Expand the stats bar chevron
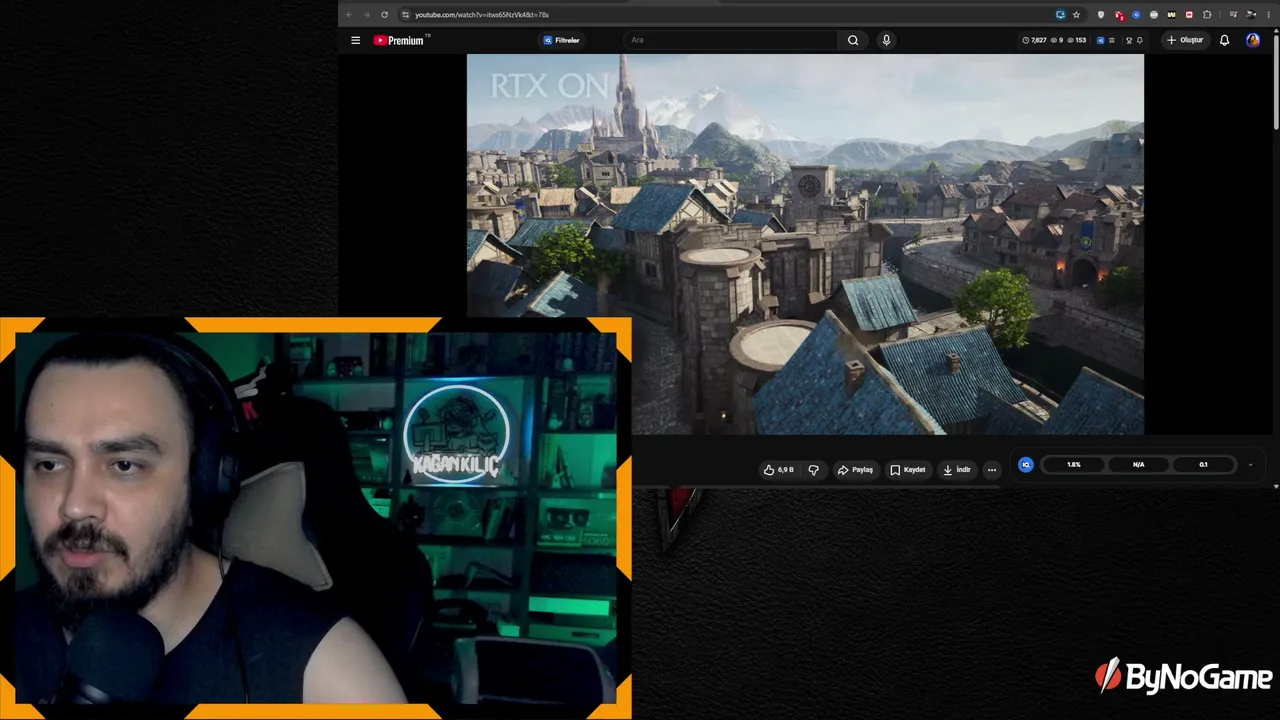 [1250, 465]
